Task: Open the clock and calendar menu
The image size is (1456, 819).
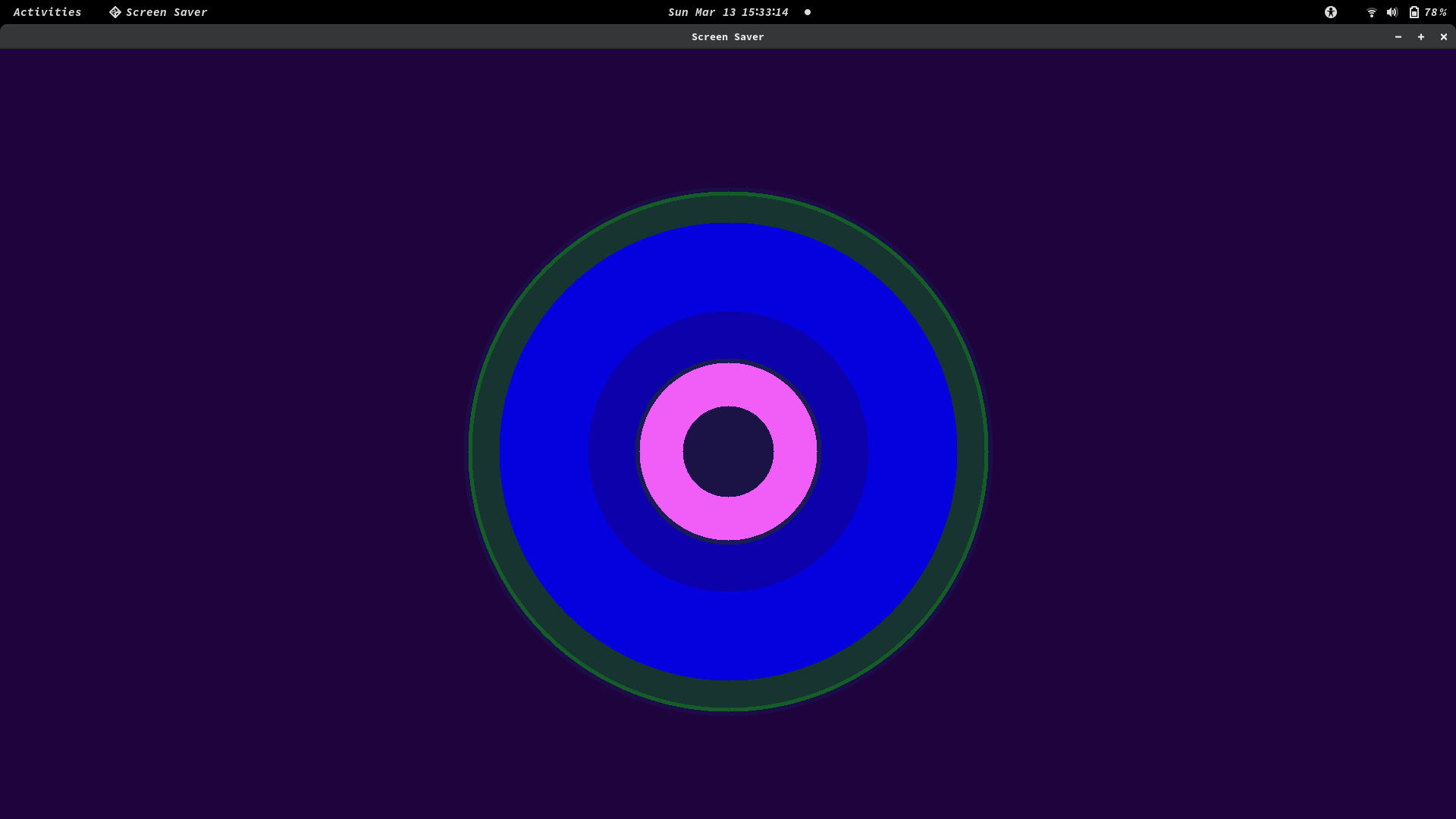Action: [727, 12]
